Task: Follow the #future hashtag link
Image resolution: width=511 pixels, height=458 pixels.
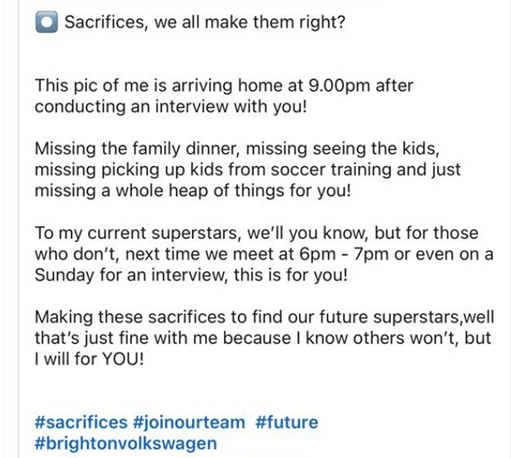Action: click(287, 422)
